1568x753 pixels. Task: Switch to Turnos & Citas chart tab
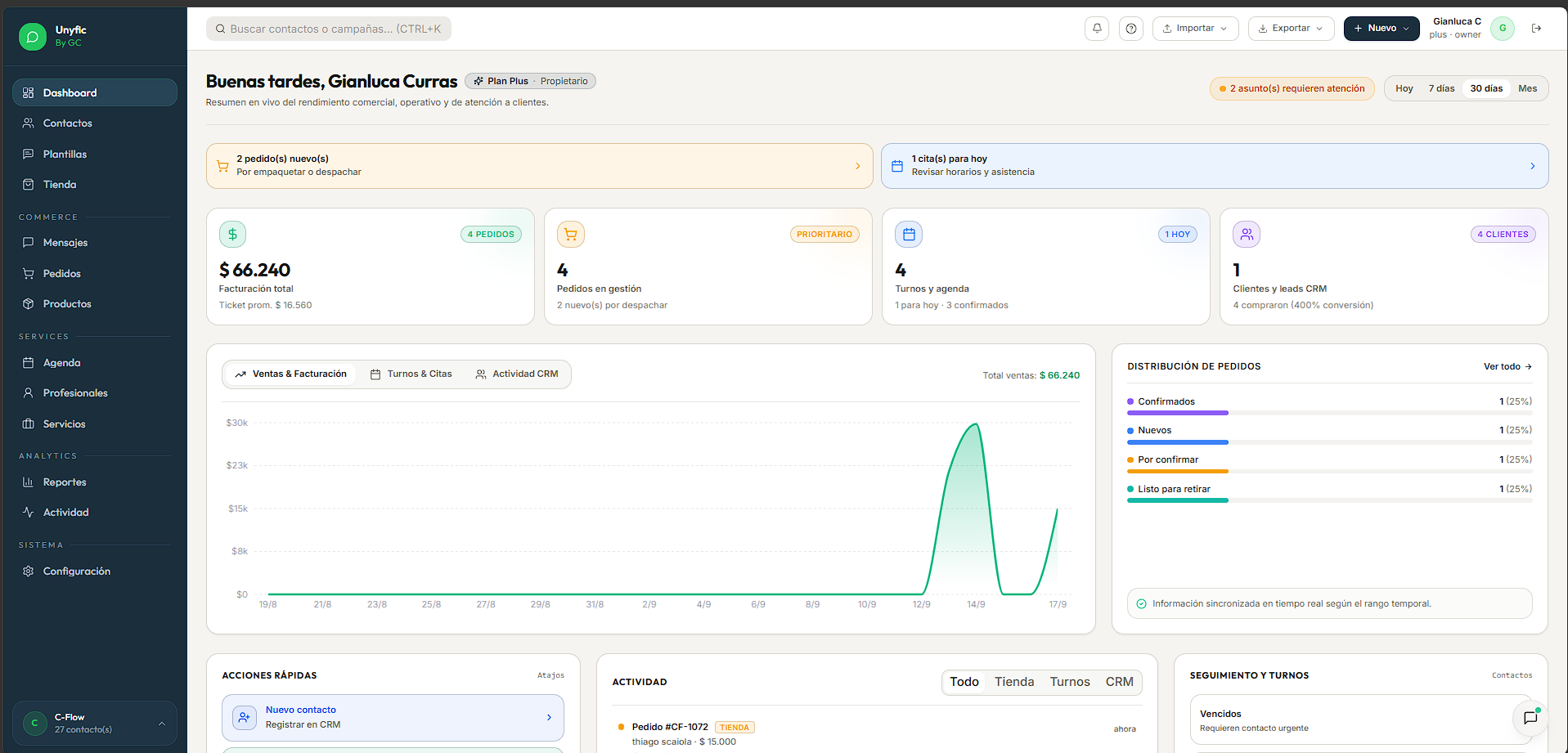click(411, 374)
